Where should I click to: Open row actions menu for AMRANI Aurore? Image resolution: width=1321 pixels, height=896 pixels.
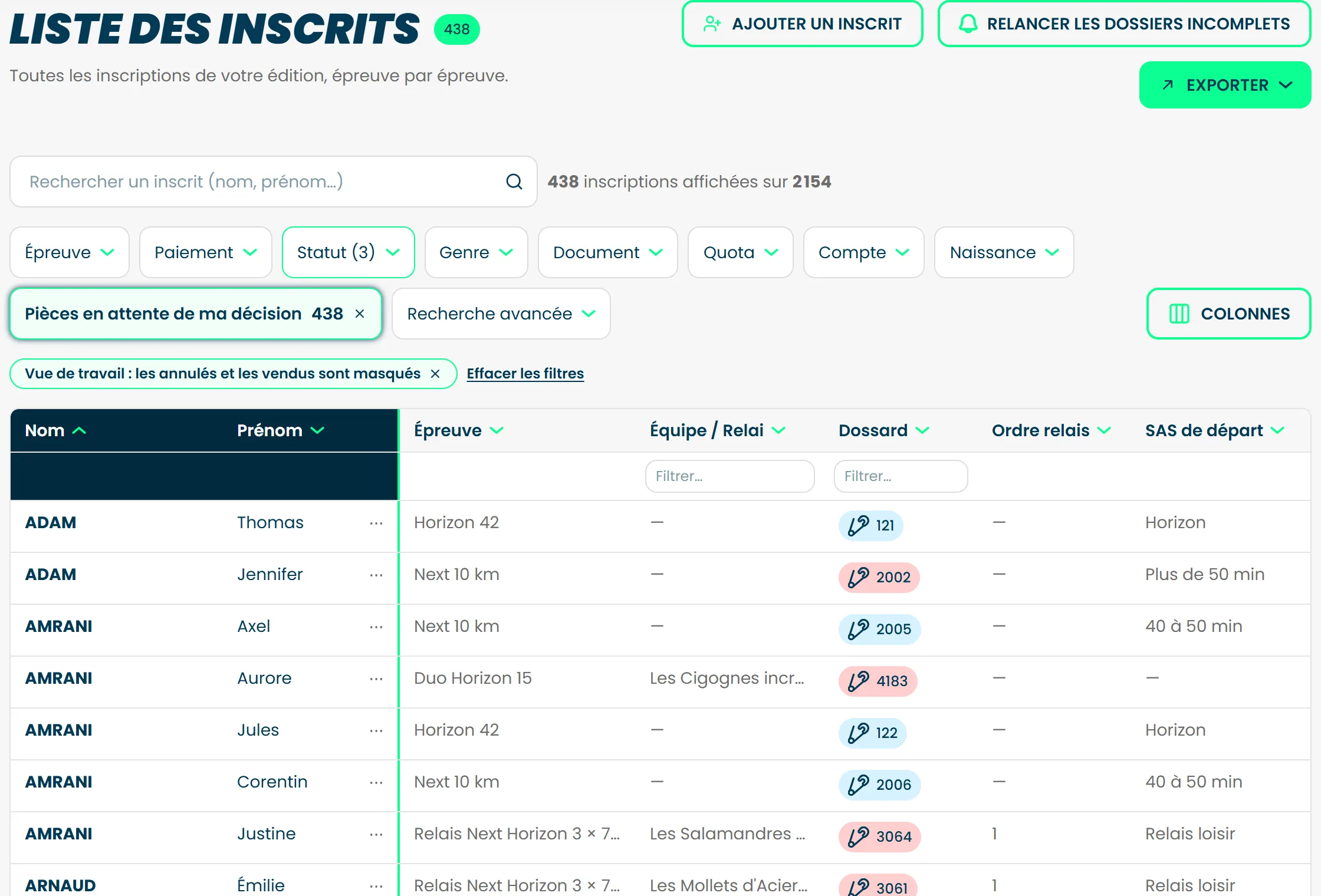coord(376,678)
